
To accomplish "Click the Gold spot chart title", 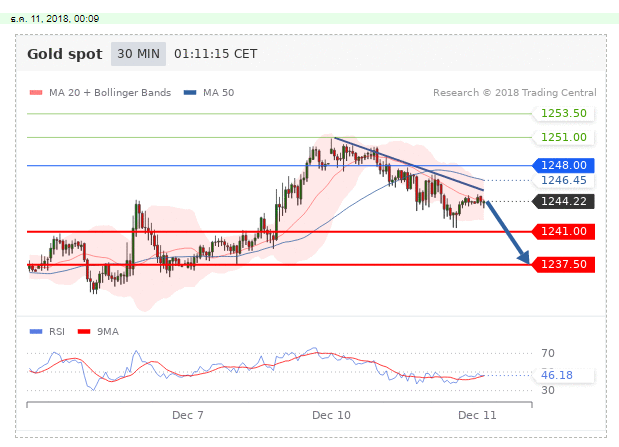I will tap(64, 55).
